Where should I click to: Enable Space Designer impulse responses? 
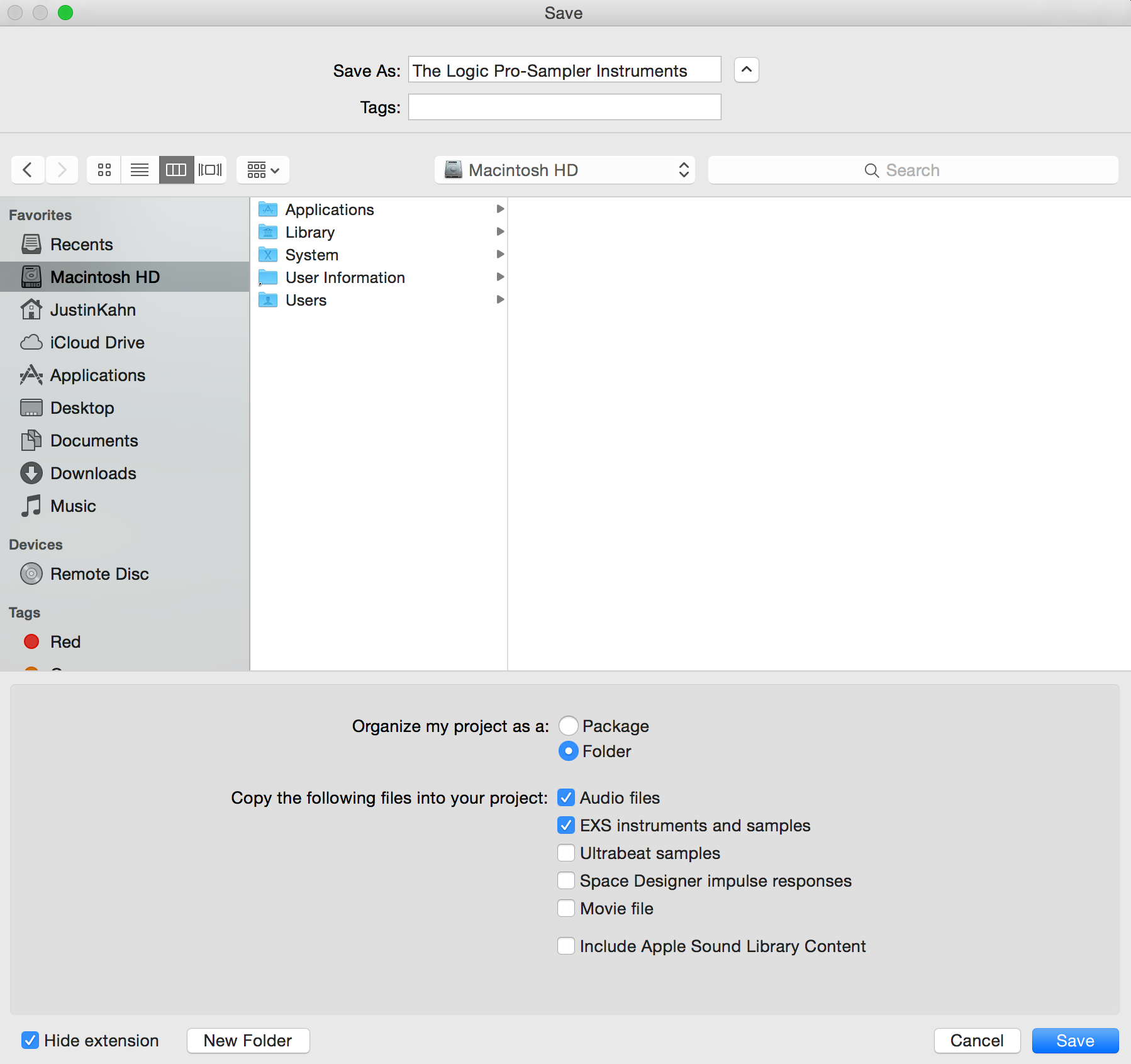click(566, 880)
